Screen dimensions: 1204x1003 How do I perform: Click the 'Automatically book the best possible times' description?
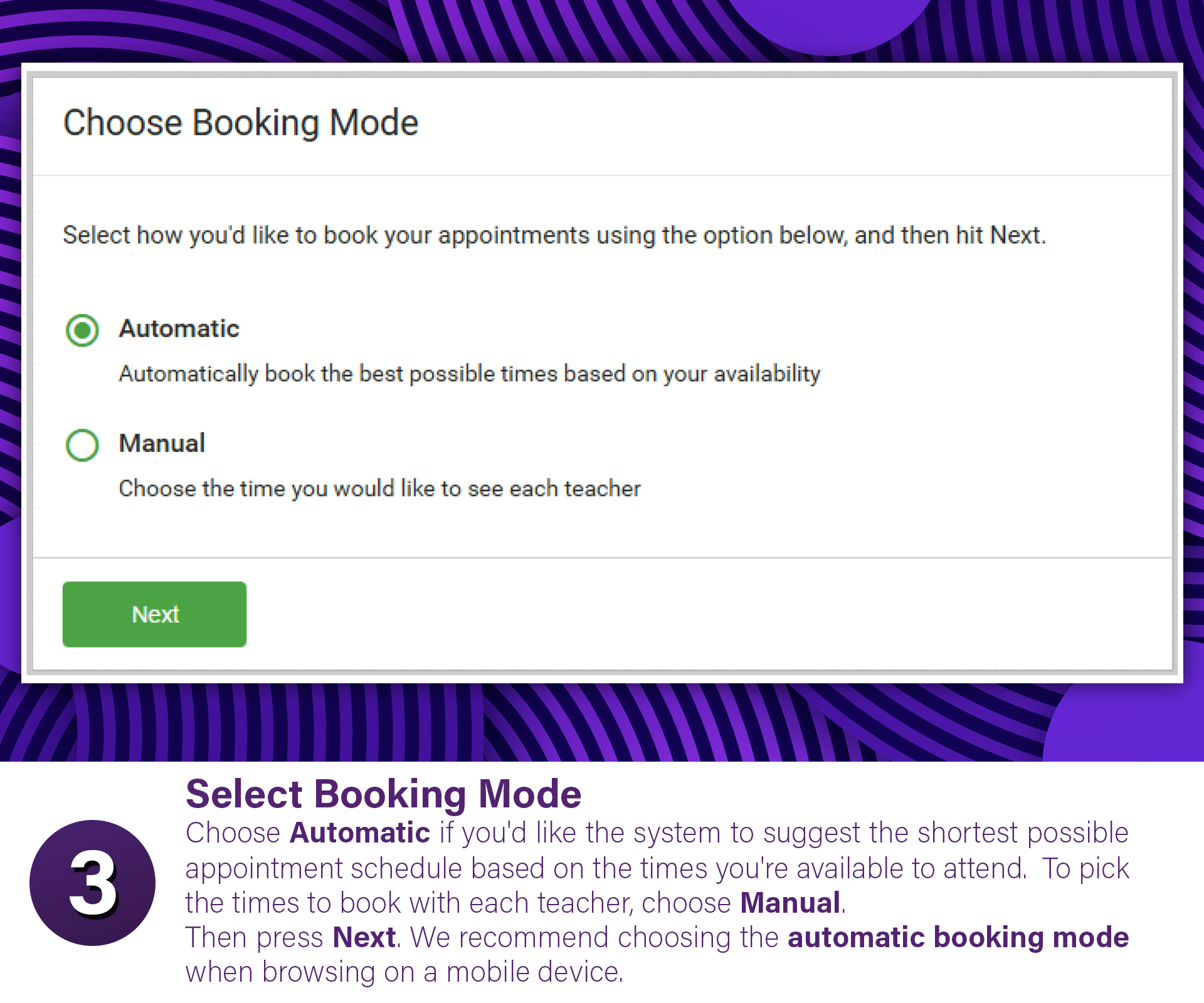click(x=469, y=374)
